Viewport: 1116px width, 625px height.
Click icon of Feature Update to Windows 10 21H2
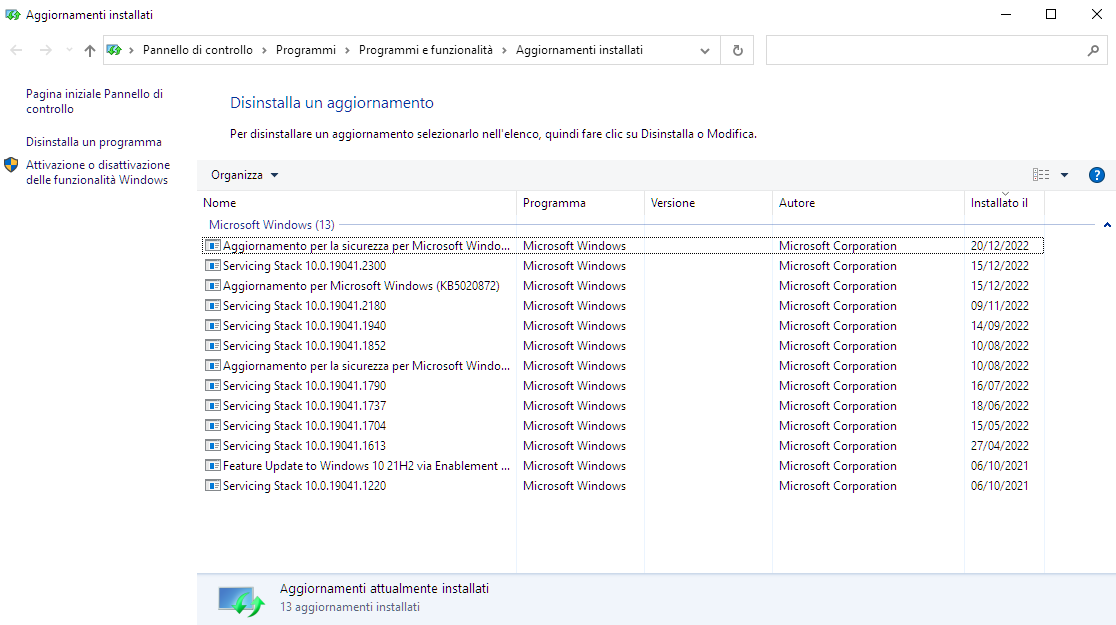click(212, 466)
